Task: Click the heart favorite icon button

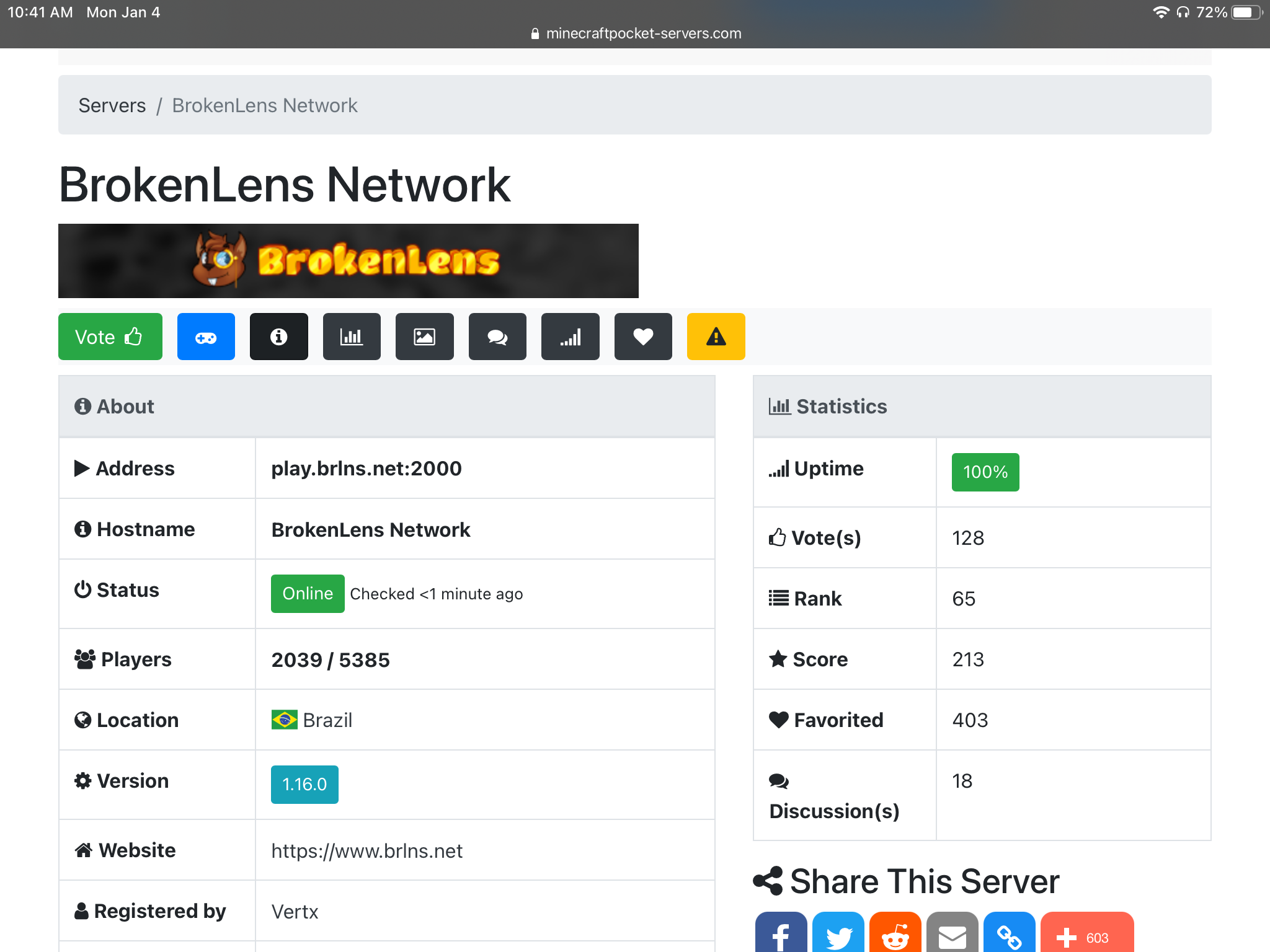Action: 643,337
